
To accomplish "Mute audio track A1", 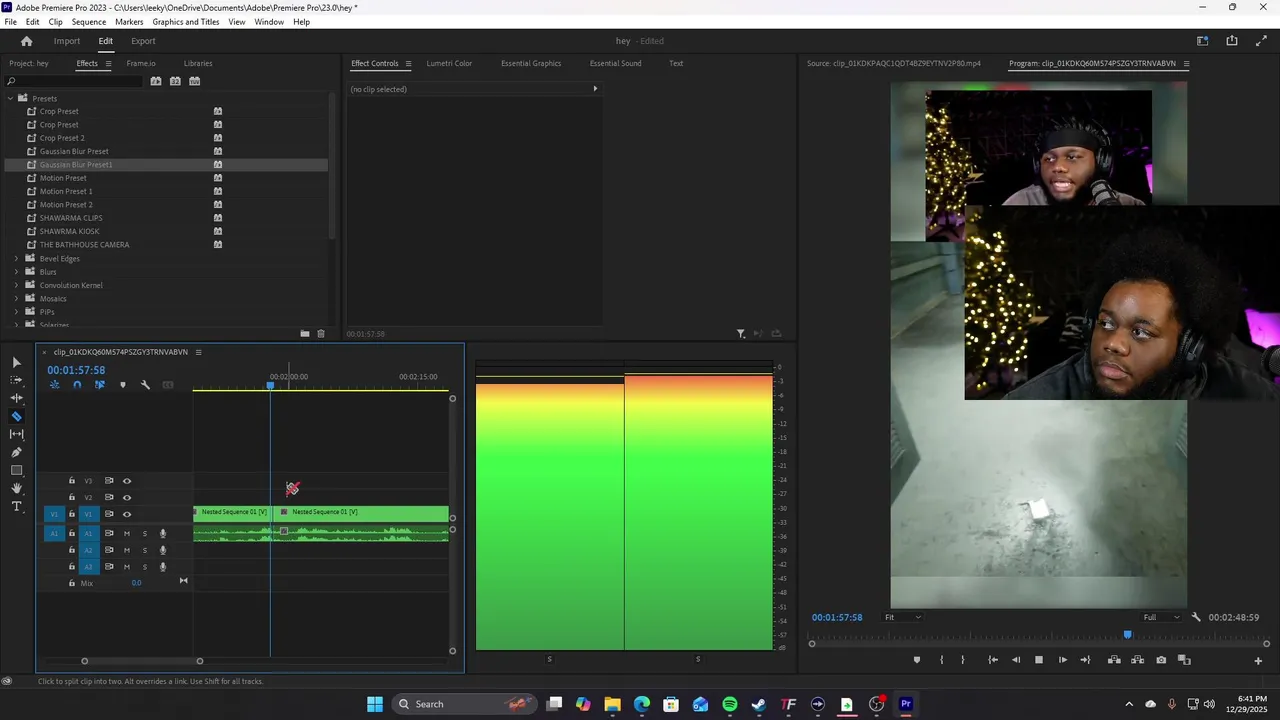I will (x=127, y=534).
